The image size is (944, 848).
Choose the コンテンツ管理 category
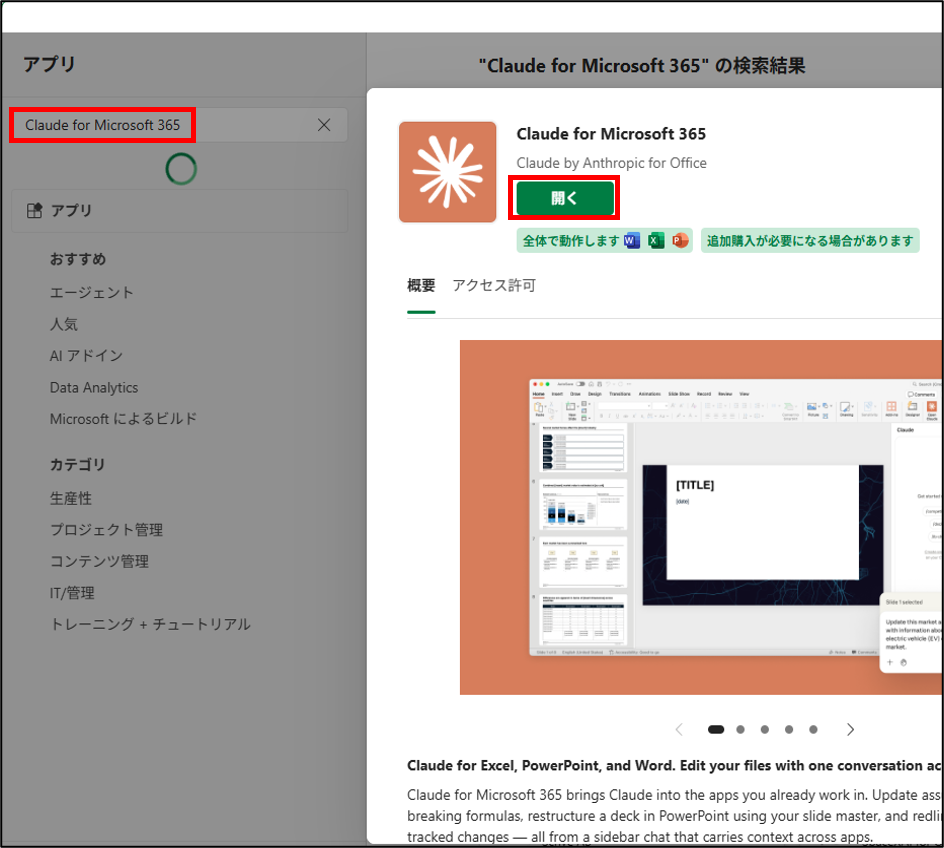pyautogui.click(x=99, y=562)
